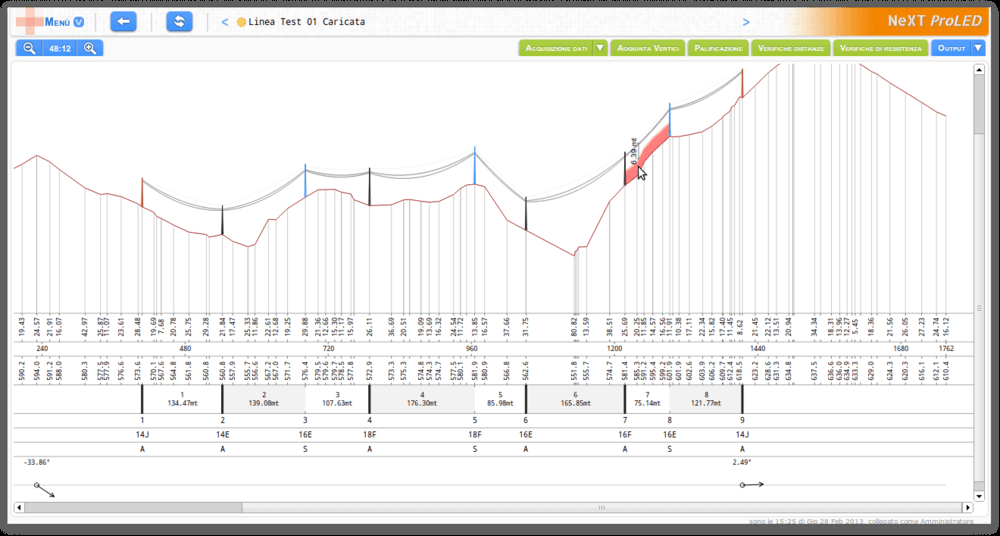Click pole type 18F under pole 5

[474, 435]
